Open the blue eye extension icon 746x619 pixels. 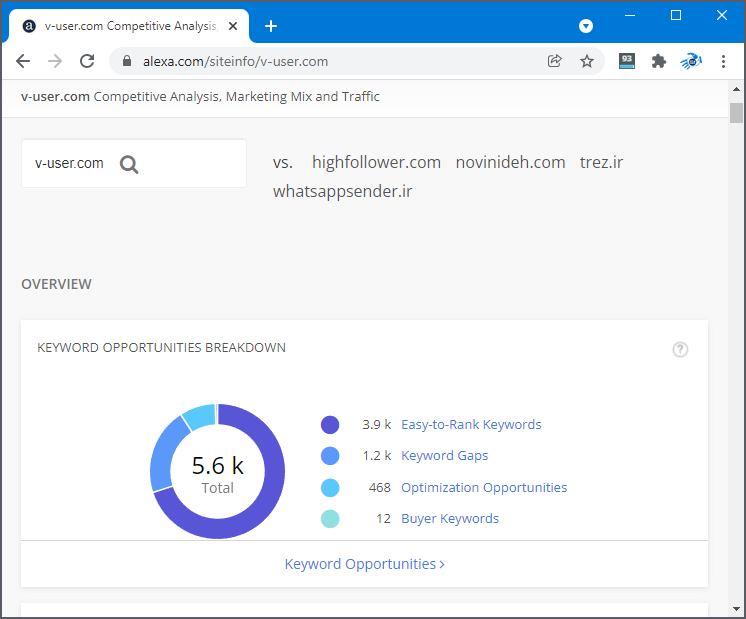pyautogui.click(x=691, y=61)
